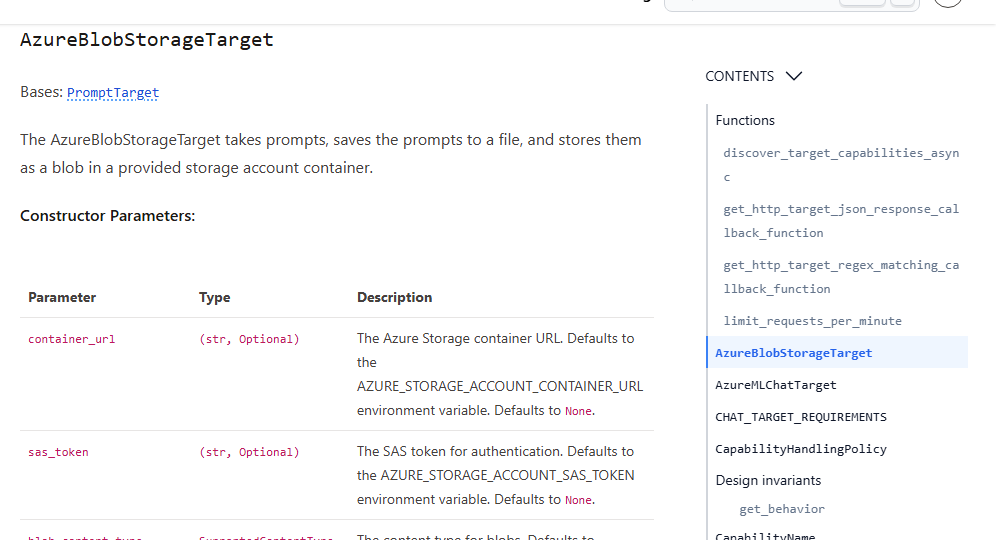Open the Design invariants contents section

768,480
